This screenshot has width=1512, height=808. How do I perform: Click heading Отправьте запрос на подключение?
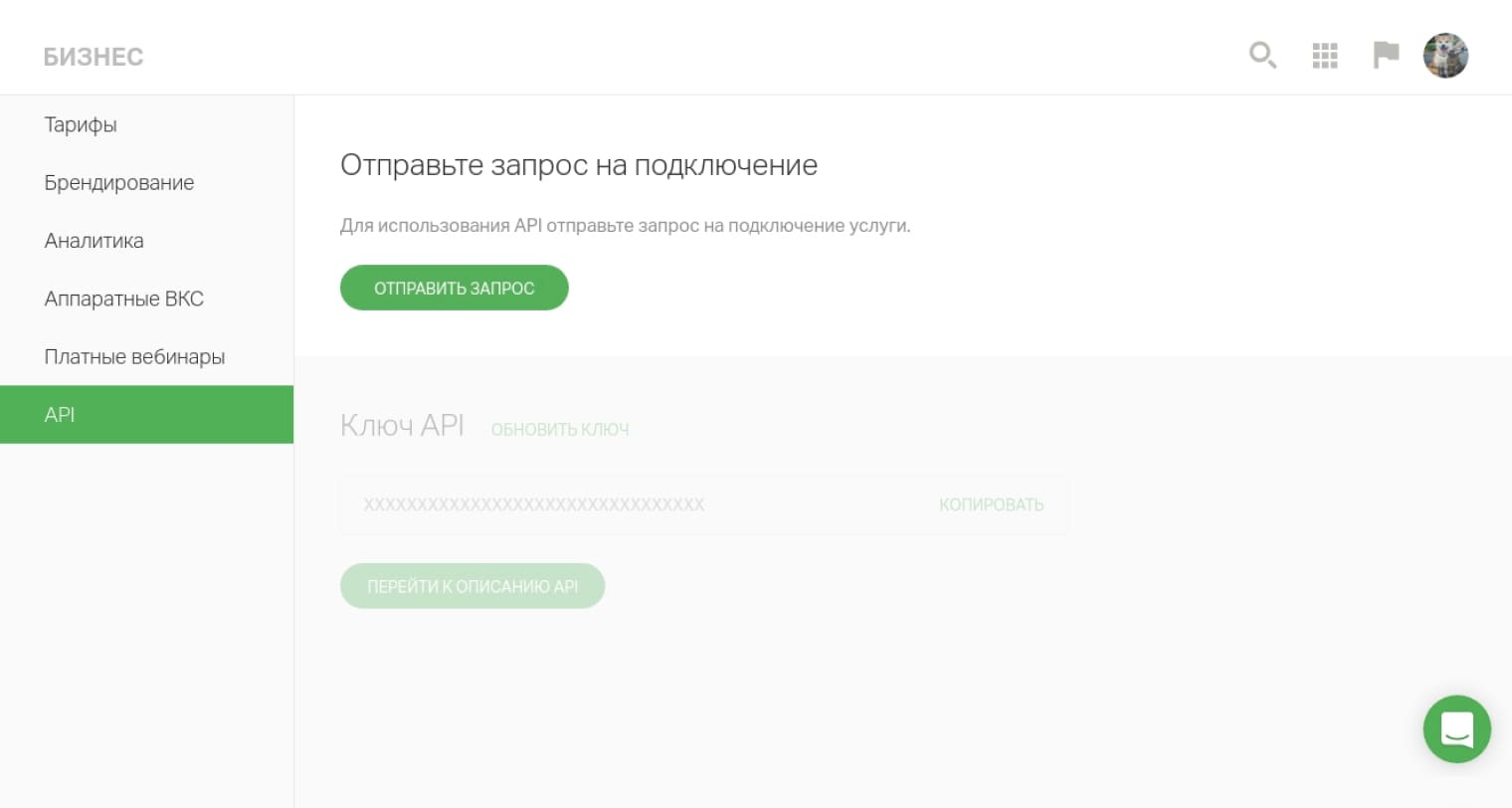tap(578, 165)
